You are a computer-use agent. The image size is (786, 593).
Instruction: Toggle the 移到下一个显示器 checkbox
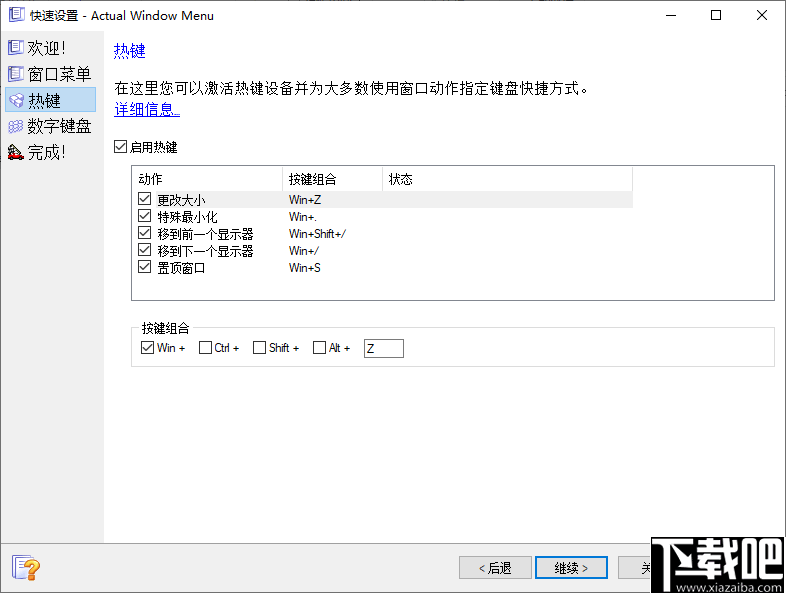point(144,250)
